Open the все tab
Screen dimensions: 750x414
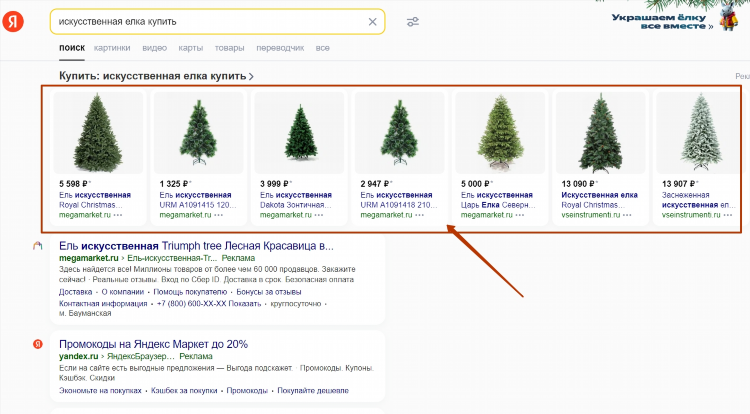tap(322, 48)
